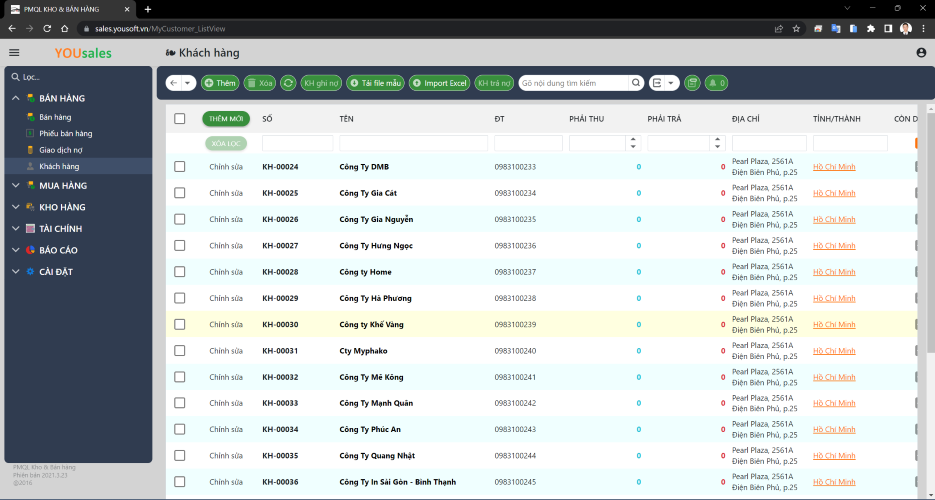The image size is (935, 500).
Task: Open the hamburger sidebar menu
Action: [14, 53]
